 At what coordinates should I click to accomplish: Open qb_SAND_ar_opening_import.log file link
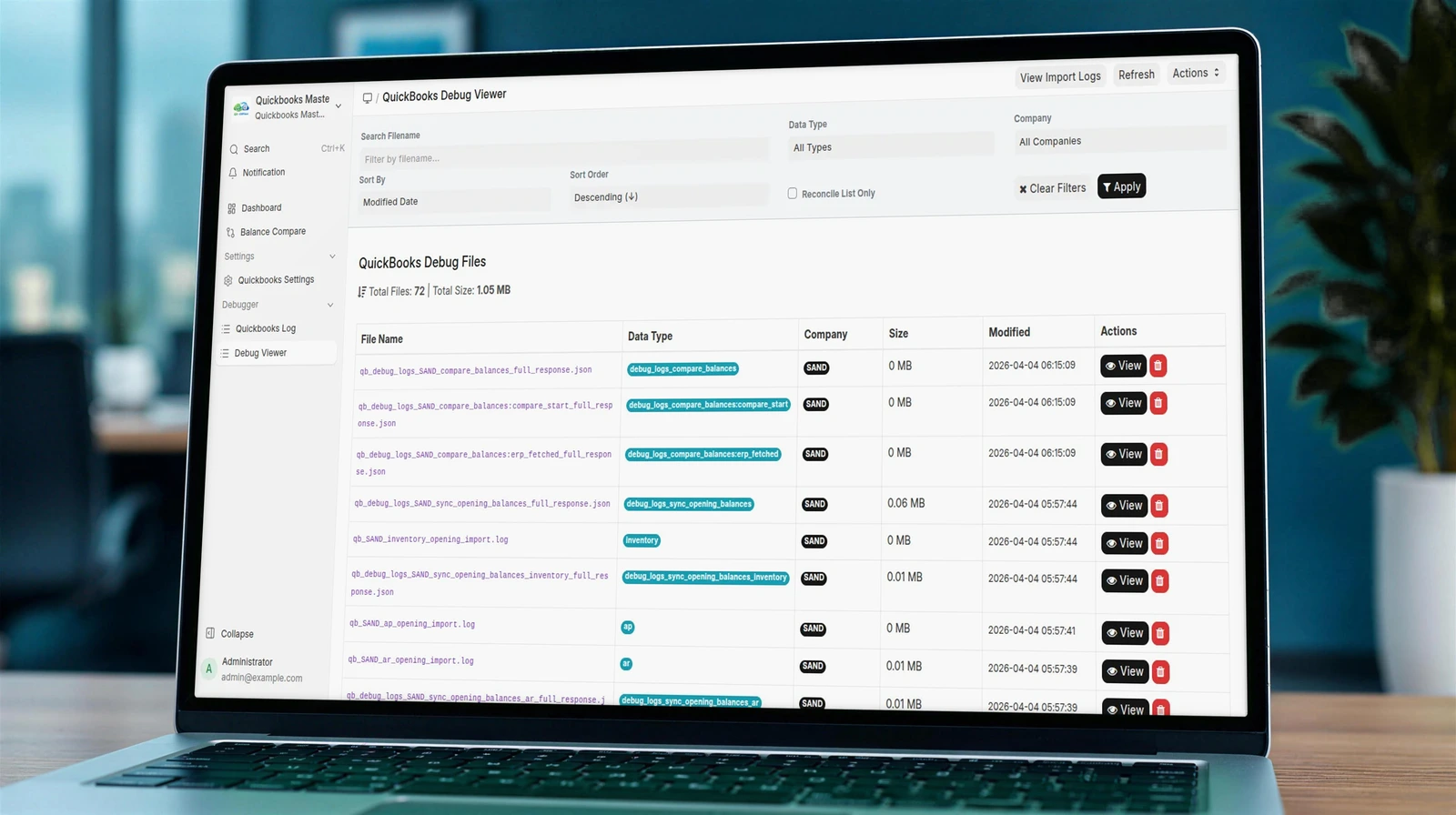pyautogui.click(x=410, y=660)
